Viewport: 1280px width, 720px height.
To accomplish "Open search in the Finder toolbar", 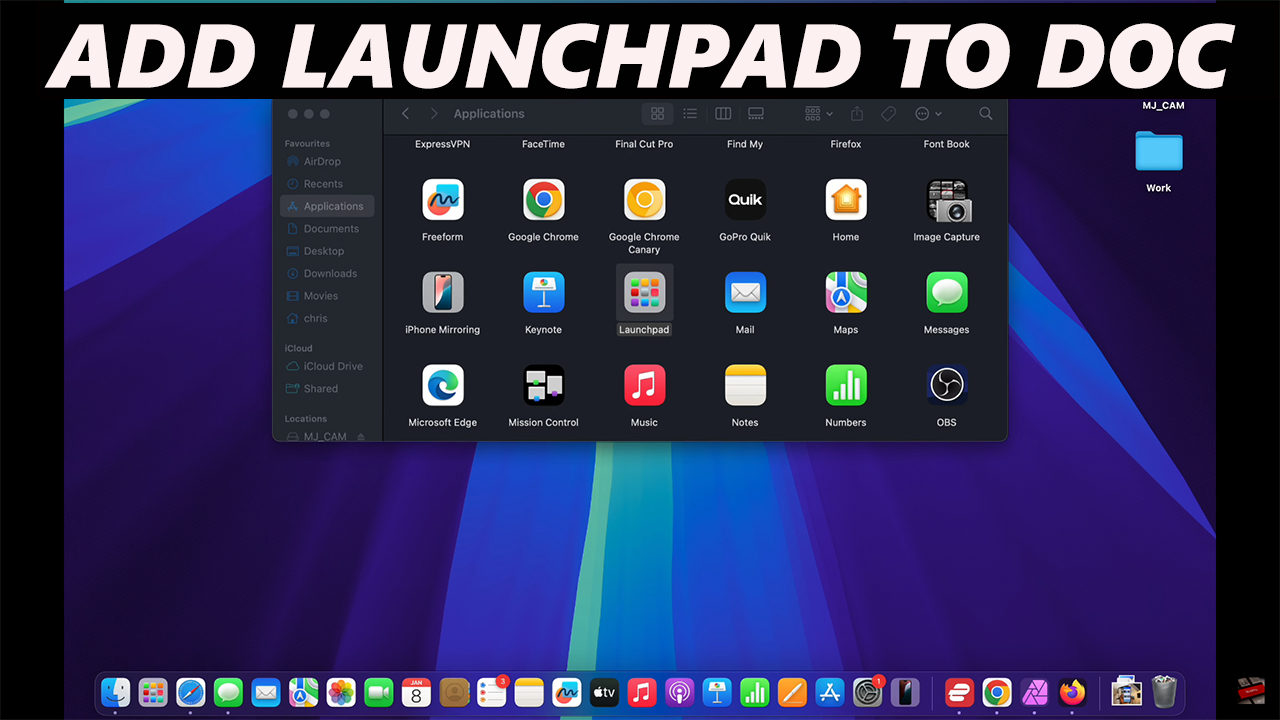I will point(986,114).
